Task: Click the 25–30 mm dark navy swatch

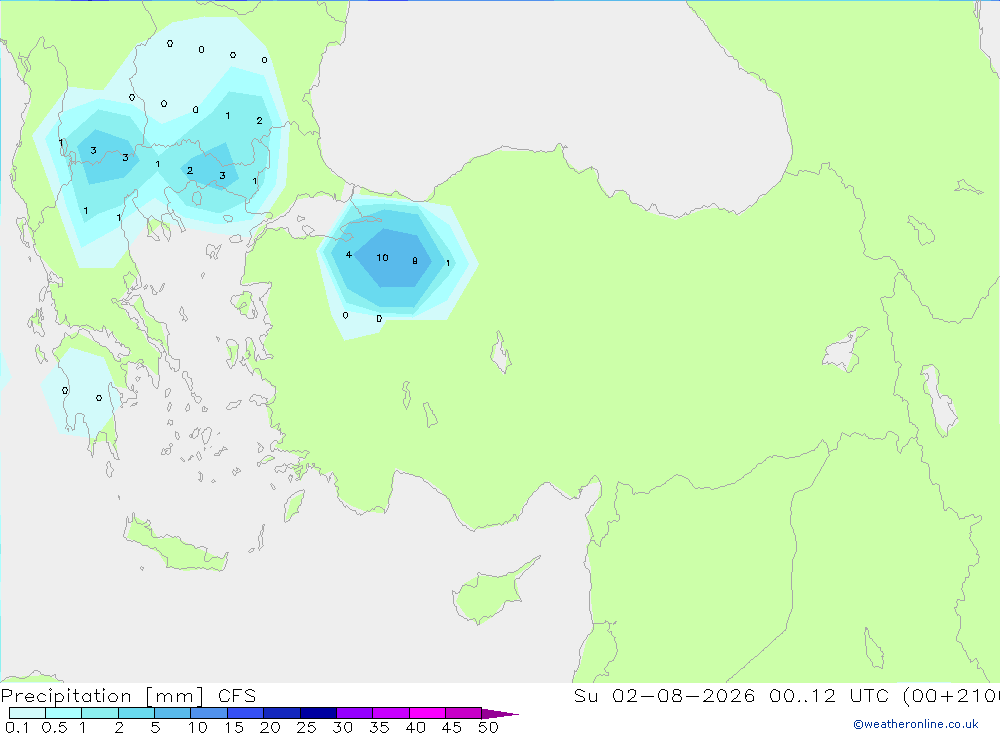Action: click(x=318, y=713)
